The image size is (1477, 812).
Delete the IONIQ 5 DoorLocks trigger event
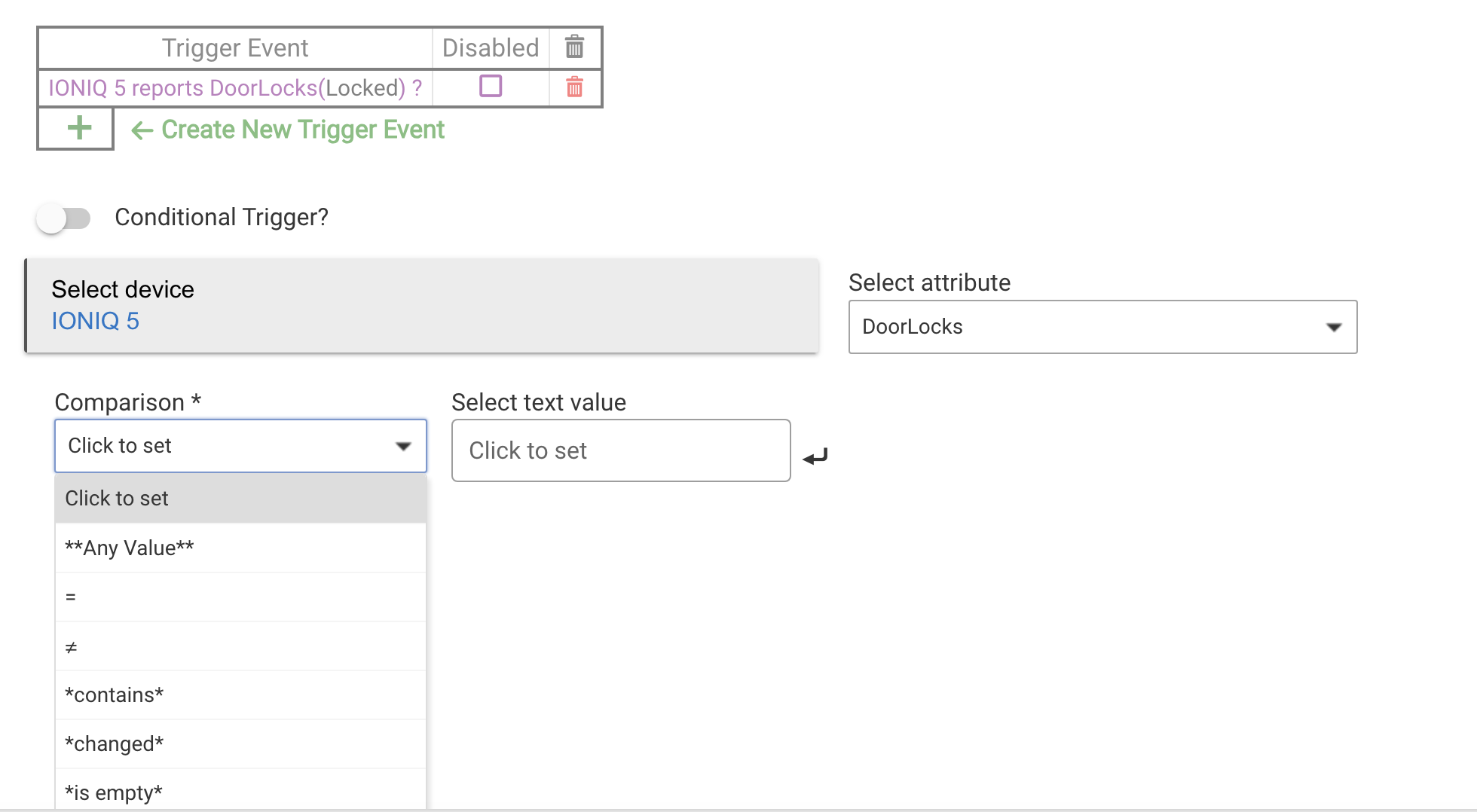click(x=574, y=87)
